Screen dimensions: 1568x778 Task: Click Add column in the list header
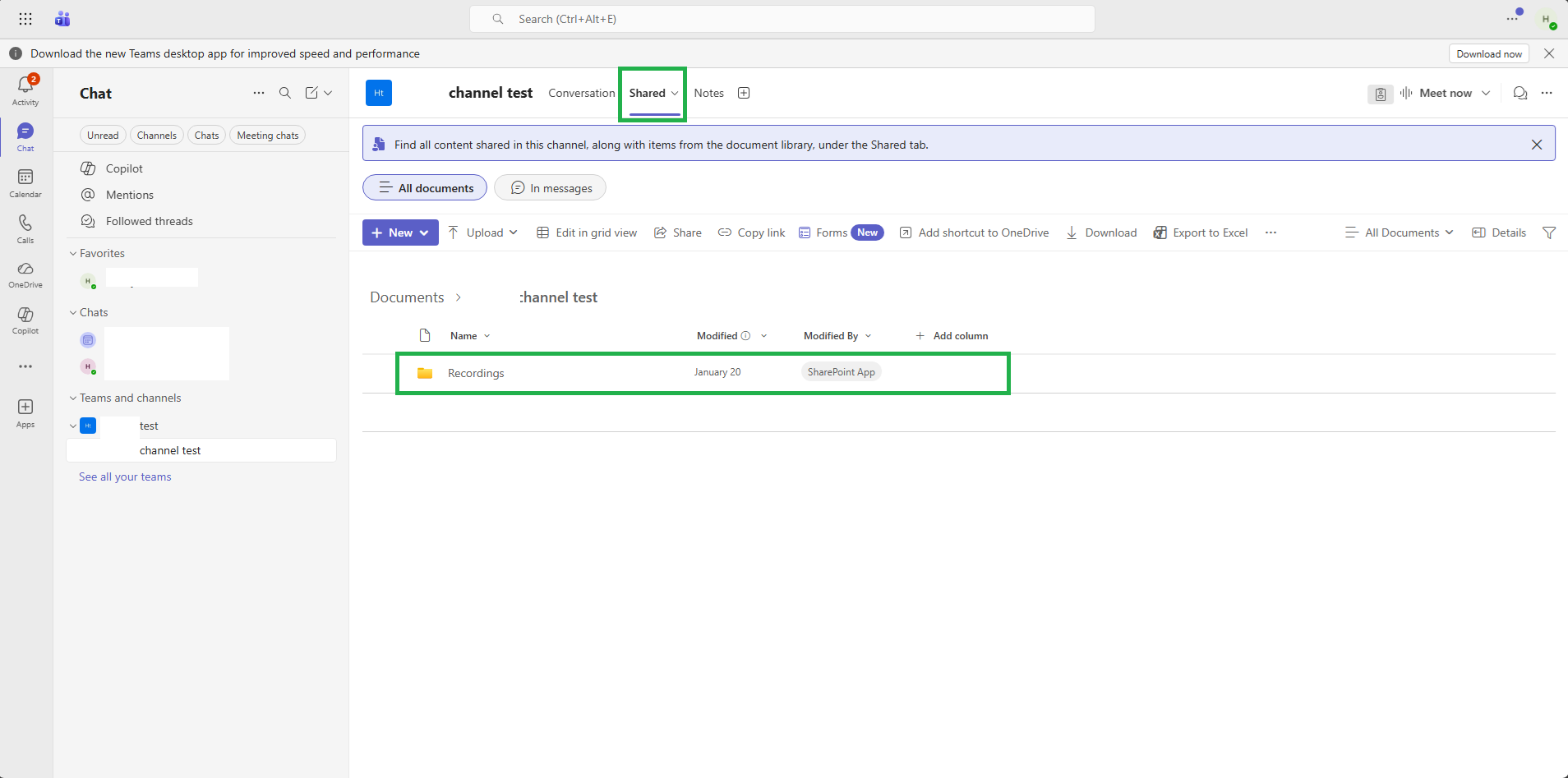[952, 336]
